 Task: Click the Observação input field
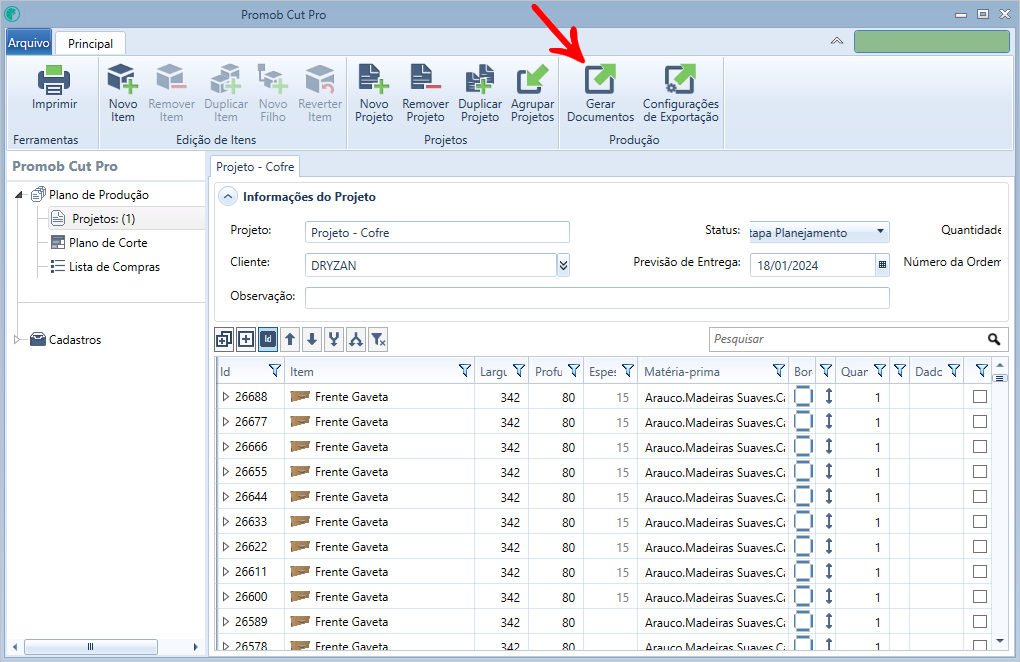[x=597, y=297]
